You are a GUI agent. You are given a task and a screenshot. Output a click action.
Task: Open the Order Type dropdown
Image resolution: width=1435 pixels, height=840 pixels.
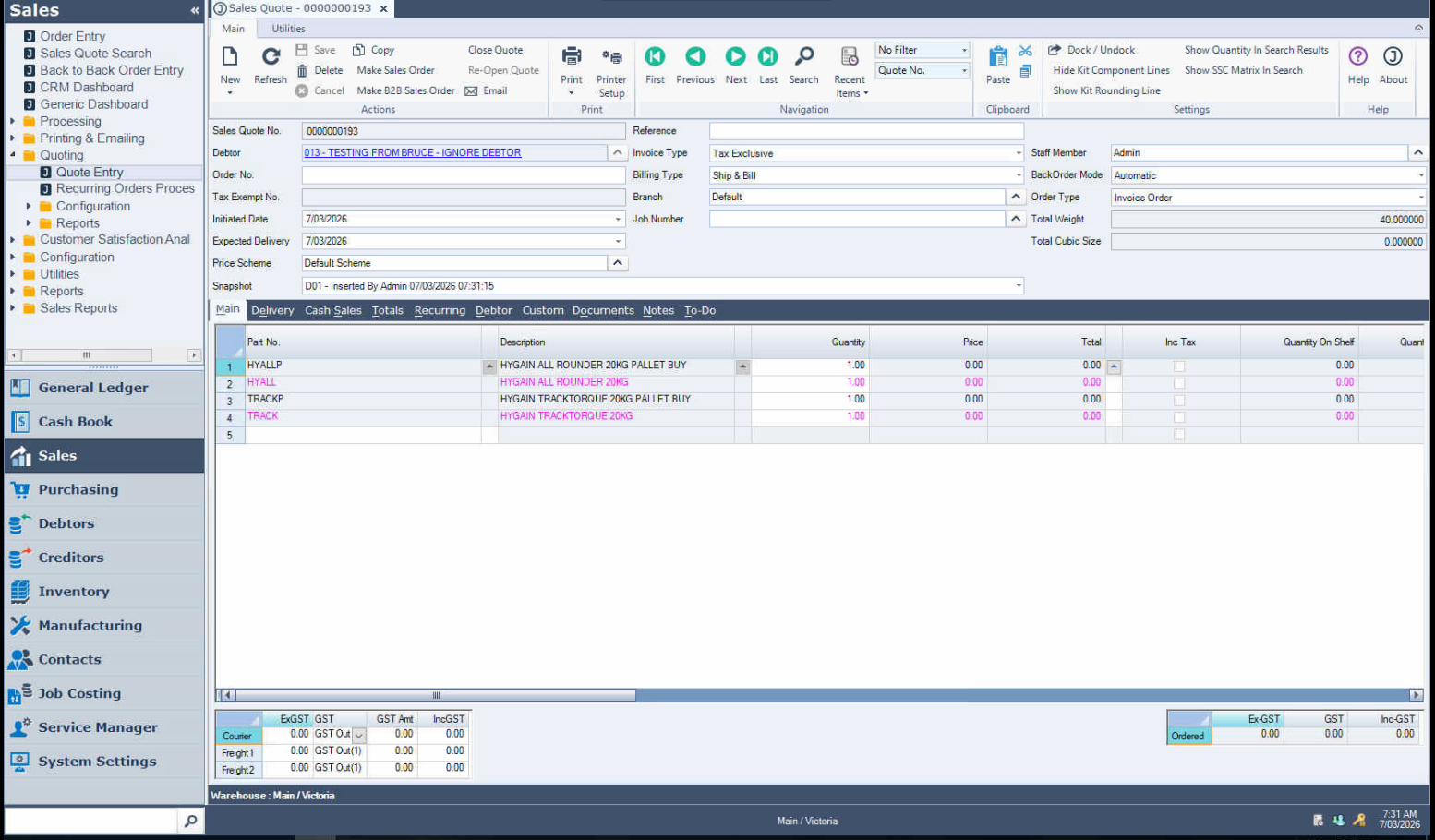tap(1420, 198)
